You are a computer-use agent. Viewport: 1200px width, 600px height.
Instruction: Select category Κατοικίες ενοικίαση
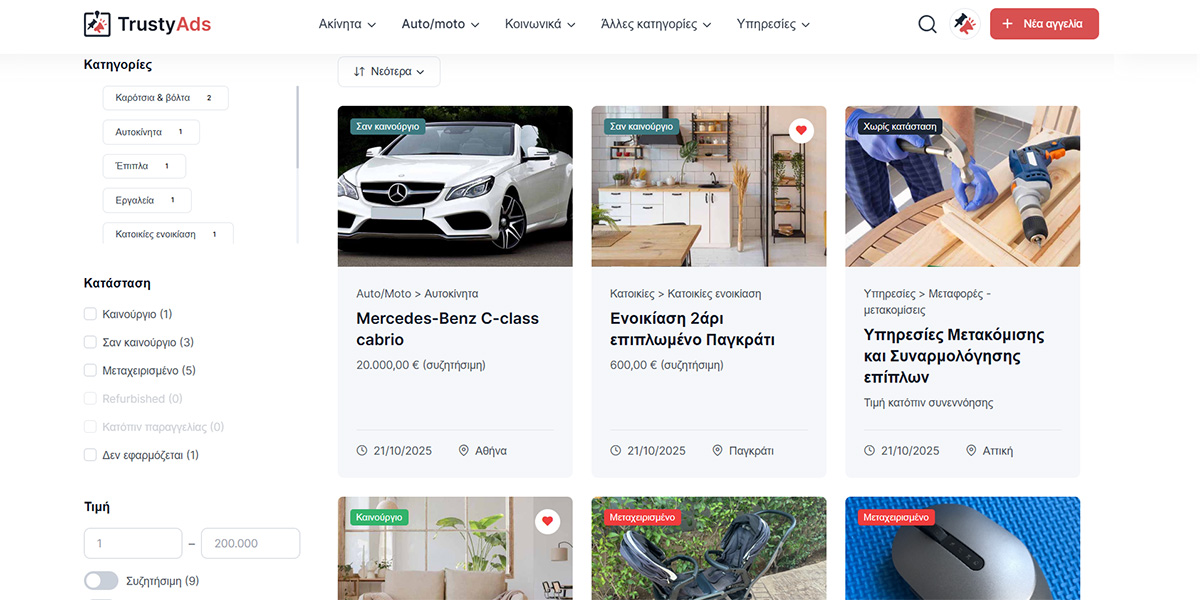[x=168, y=234]
